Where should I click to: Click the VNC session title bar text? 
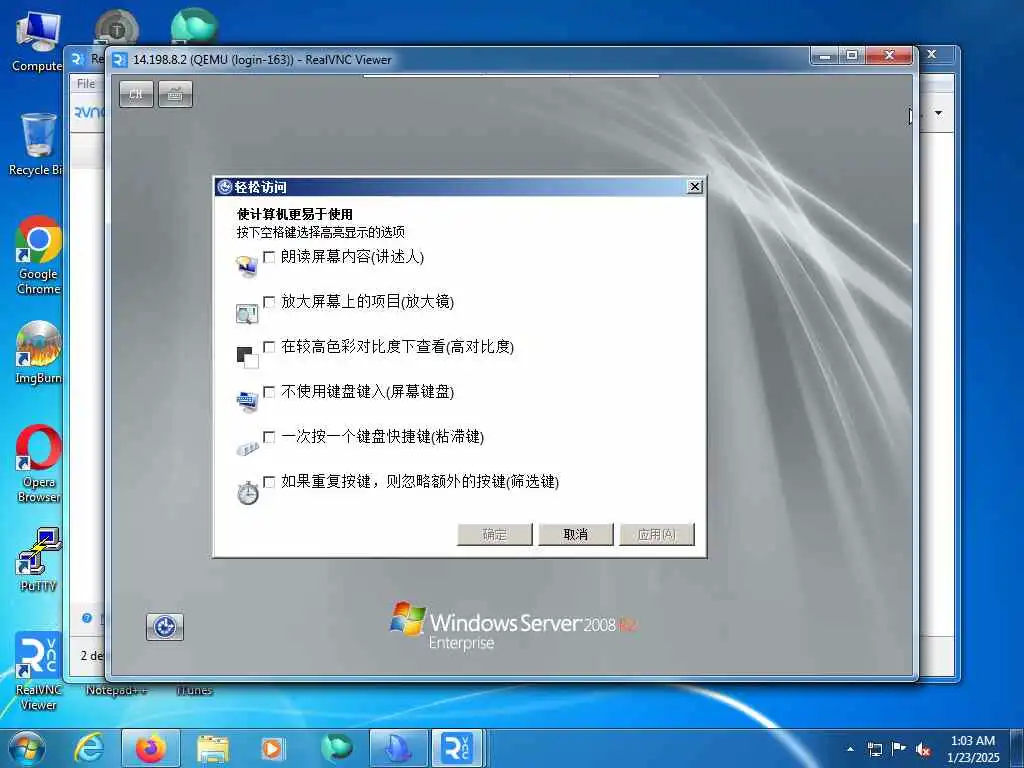pos(262,59)
